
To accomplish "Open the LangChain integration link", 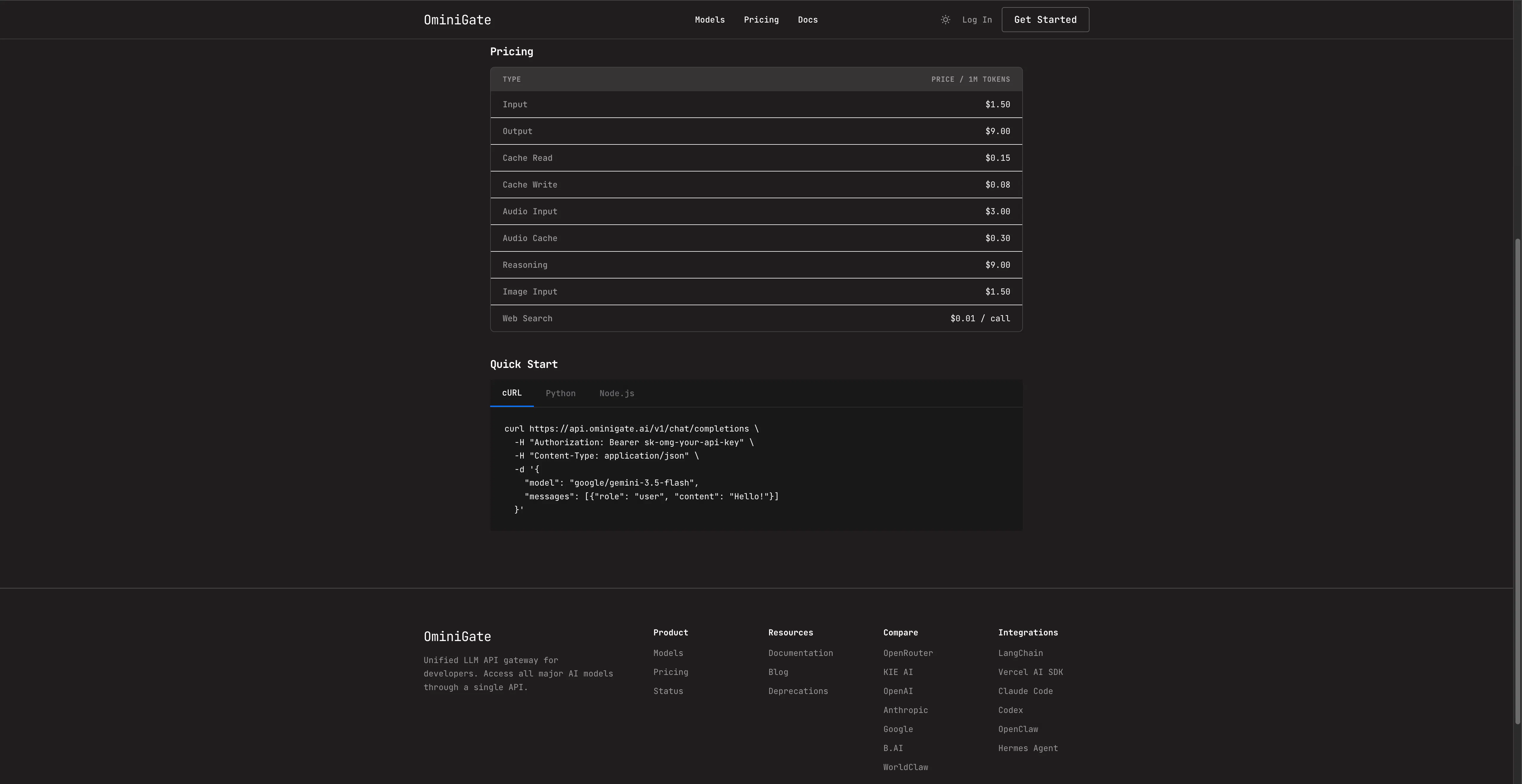I will point(1021,653).
